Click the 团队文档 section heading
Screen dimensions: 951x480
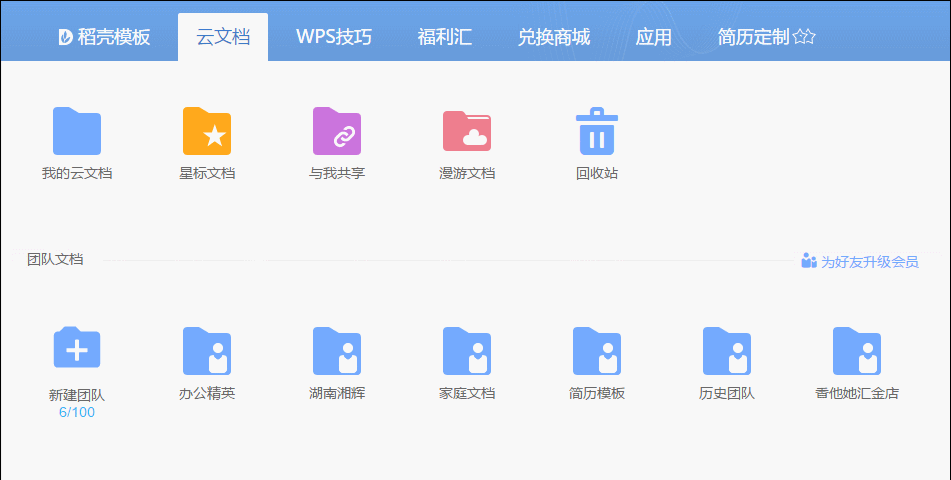point(55,260)
